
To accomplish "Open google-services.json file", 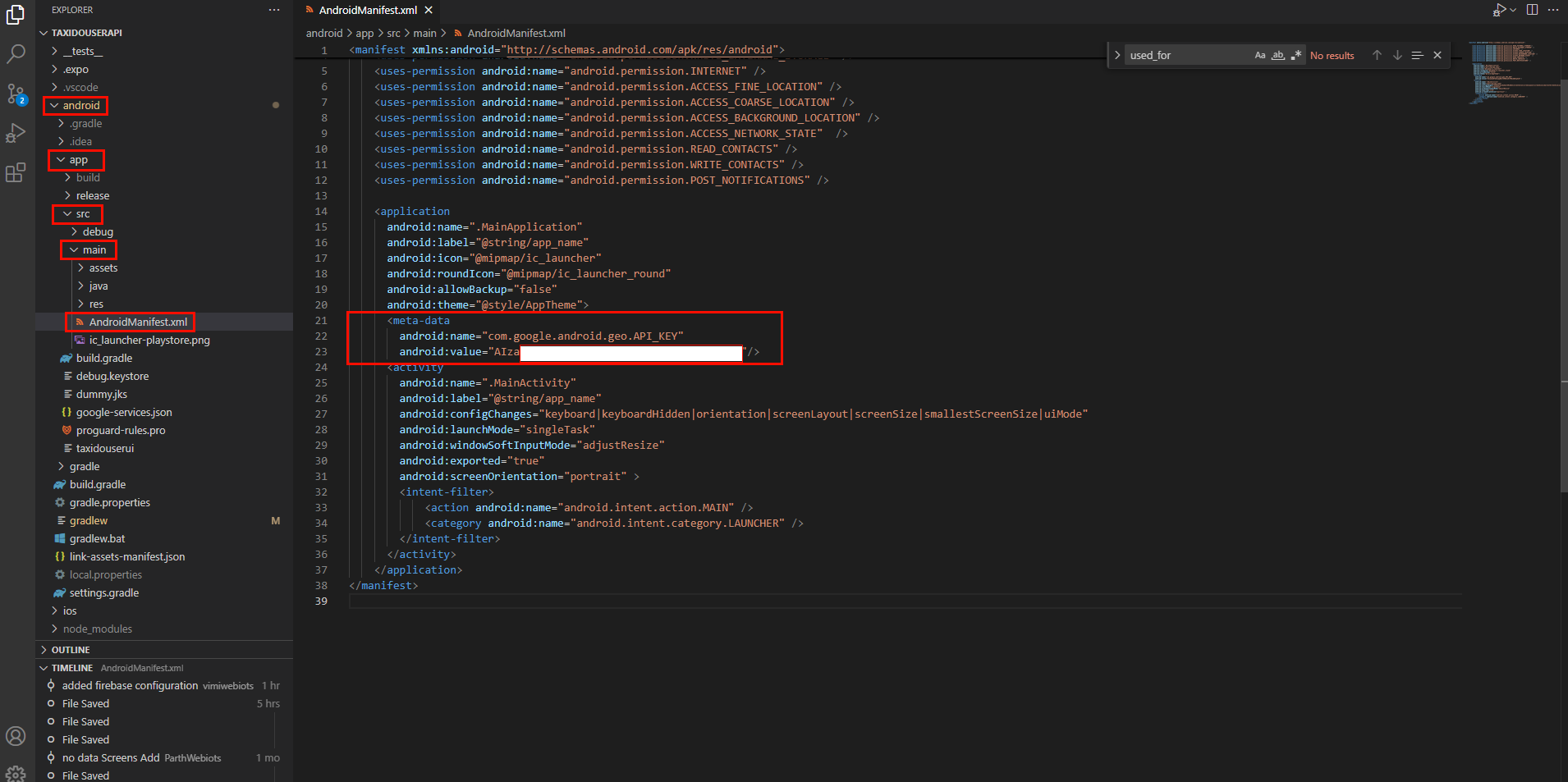I will point(123,412).
